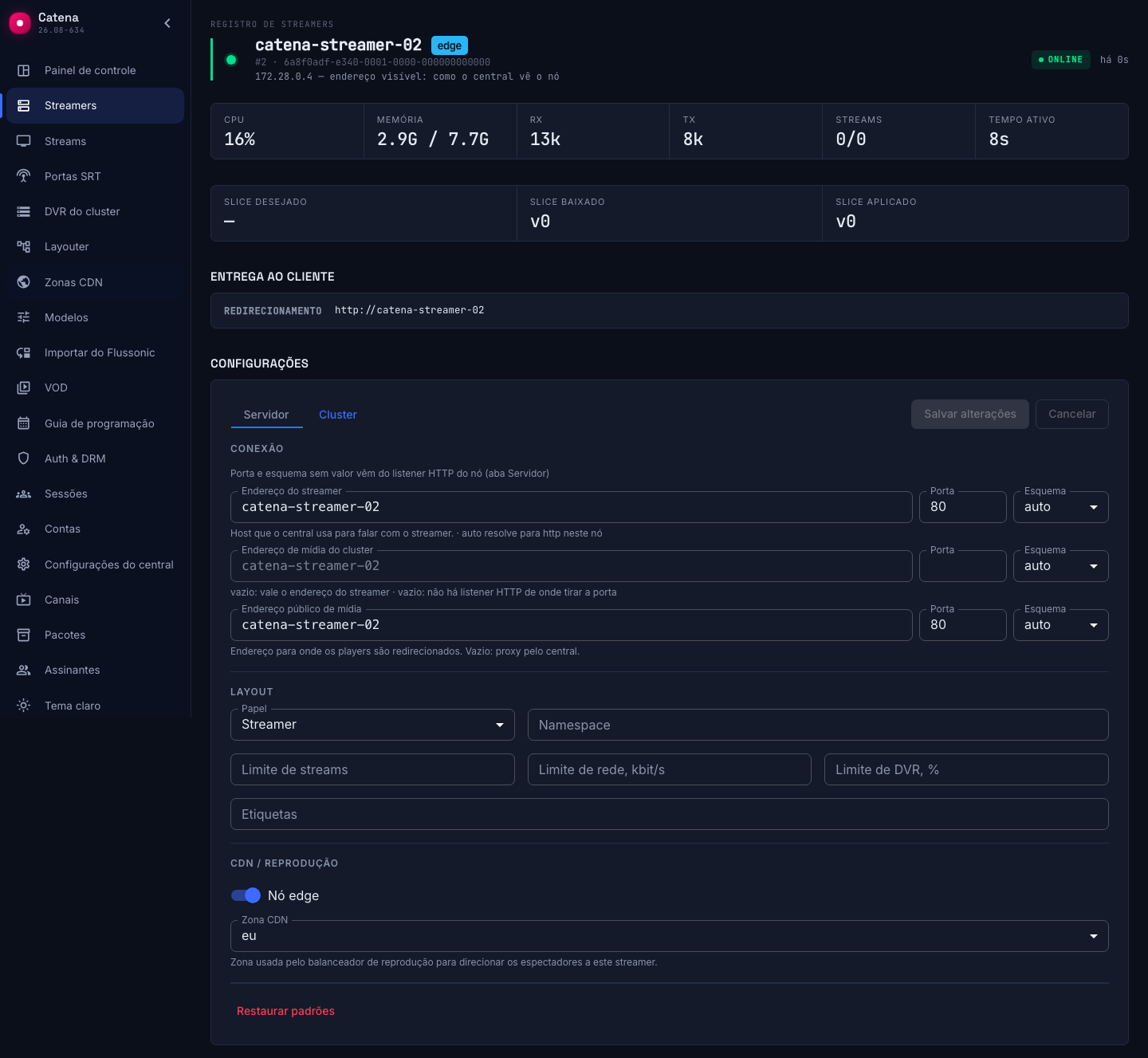Image resolution: width=1148 pixels, height=1058 pixels.
Task: Click the Memória 2.9G / 7.7G value
Action: click(x=433, y=140)
